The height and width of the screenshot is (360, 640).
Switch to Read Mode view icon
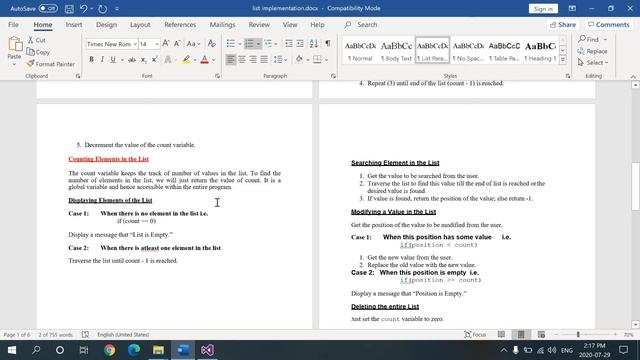501,335
